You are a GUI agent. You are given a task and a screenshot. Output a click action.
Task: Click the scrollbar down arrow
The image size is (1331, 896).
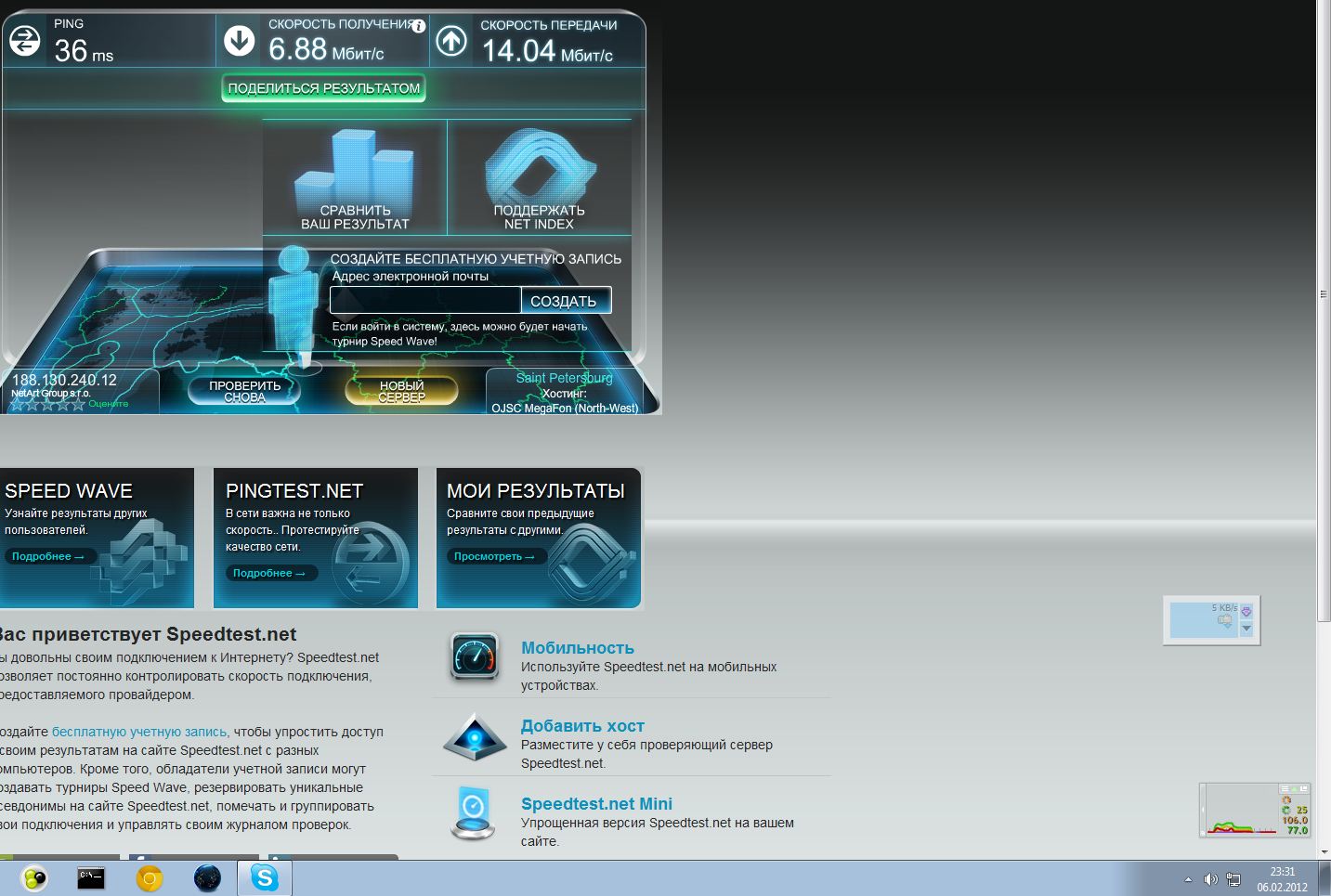(1324, 851)
